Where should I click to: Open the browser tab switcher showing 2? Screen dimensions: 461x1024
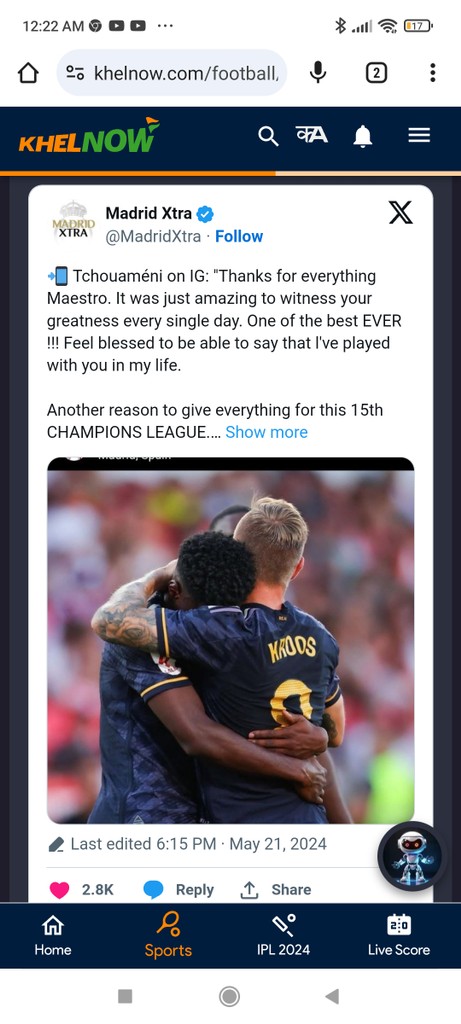tap(375, 73)
